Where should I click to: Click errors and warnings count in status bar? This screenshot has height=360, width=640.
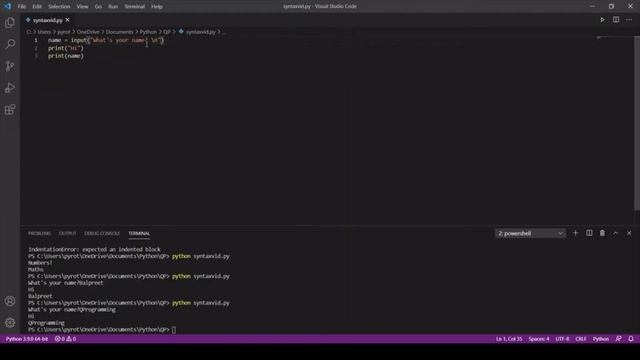pyautogui.click(x=65, y=339)
